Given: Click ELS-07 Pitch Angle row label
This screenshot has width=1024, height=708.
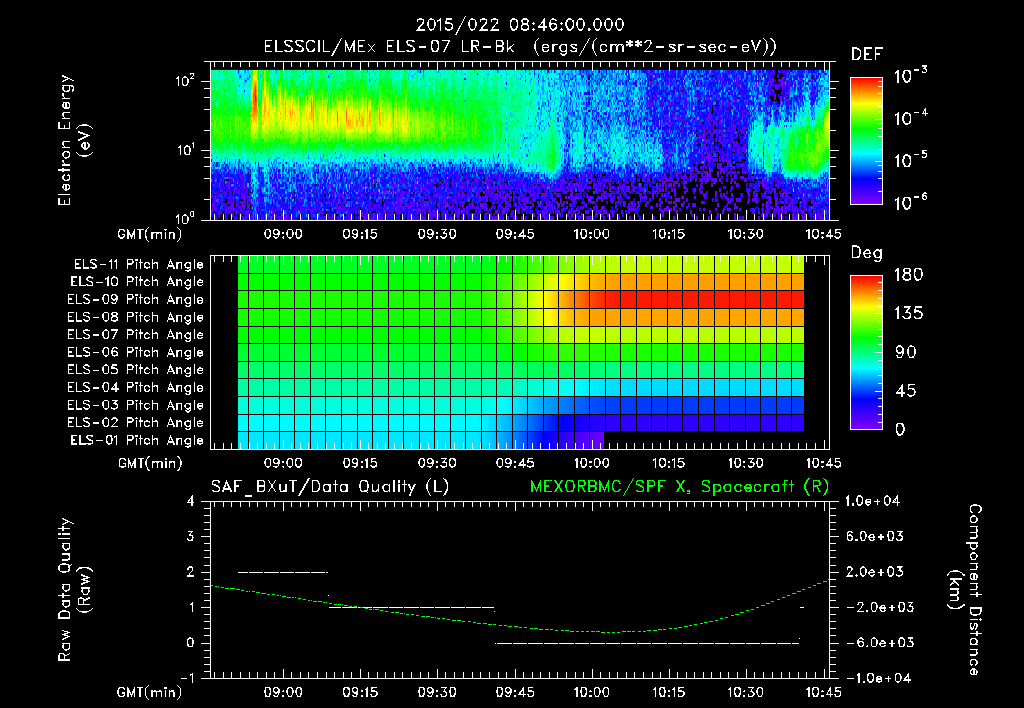Looking at the screenshot, I should (x=136, y=334).
